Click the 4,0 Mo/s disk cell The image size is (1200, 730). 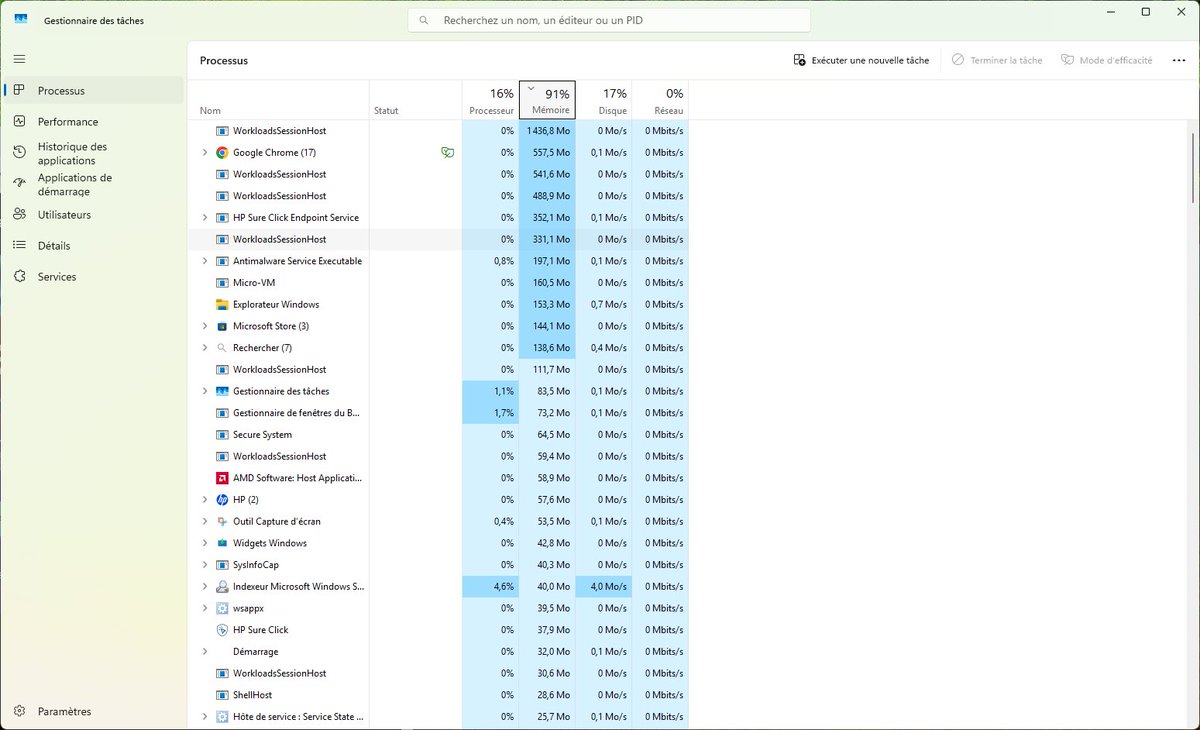click(x=604, y=586)
